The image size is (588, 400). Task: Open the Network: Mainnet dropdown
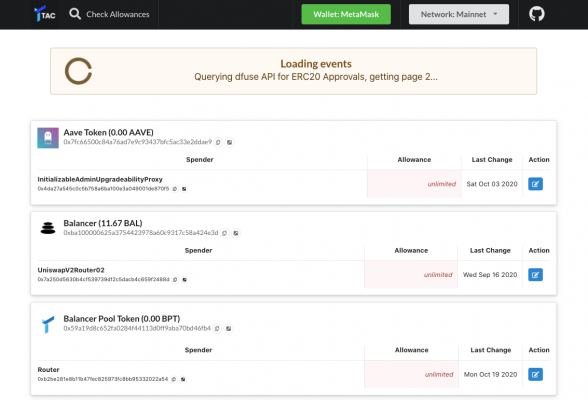pos(459,14)
